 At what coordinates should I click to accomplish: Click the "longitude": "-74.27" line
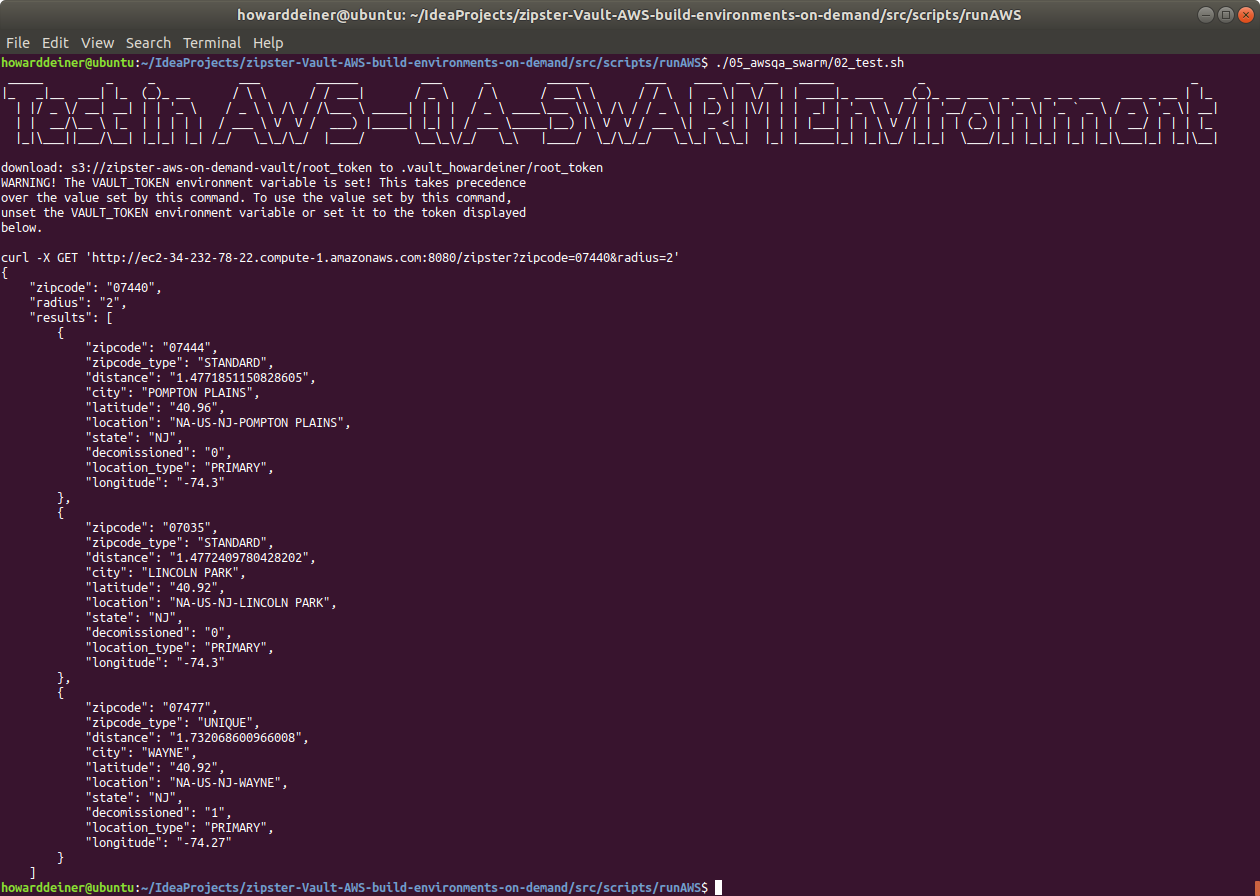pyautogui.click(x=158, y=843)
